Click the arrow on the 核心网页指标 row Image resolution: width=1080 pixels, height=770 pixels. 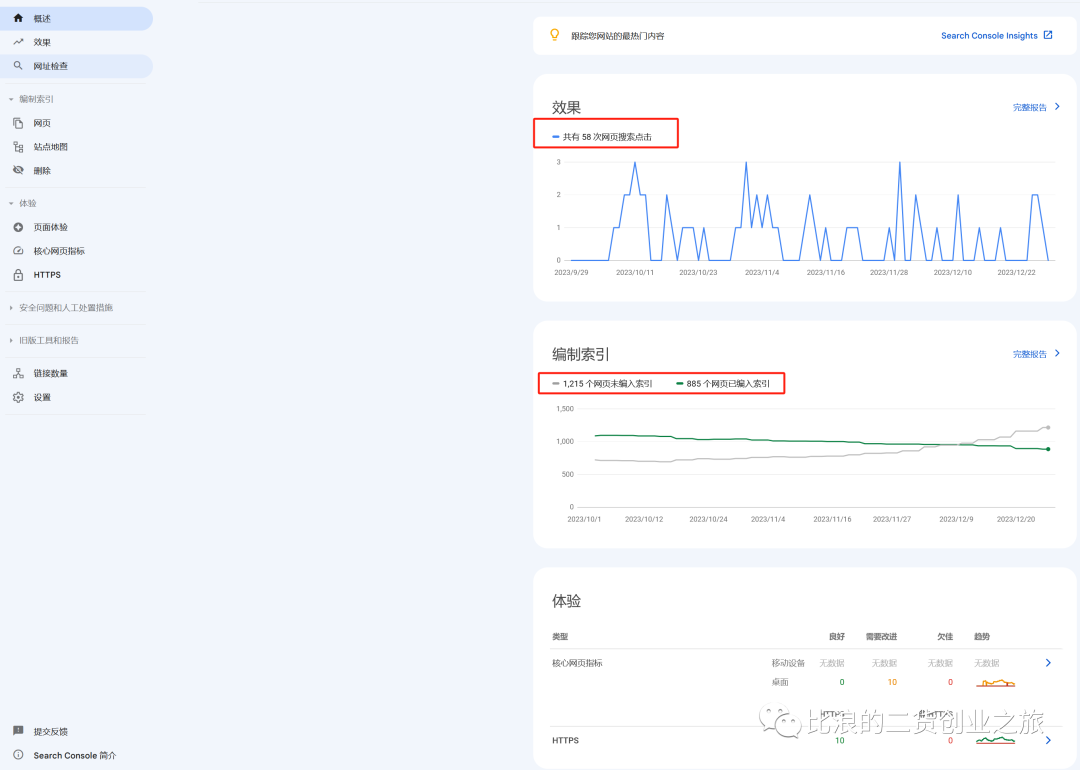point(1047,662)
